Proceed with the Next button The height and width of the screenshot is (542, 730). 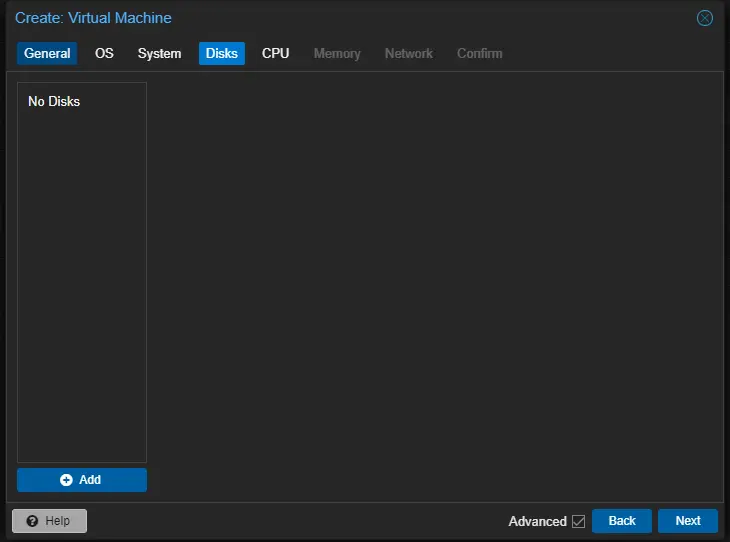[687, 521]
